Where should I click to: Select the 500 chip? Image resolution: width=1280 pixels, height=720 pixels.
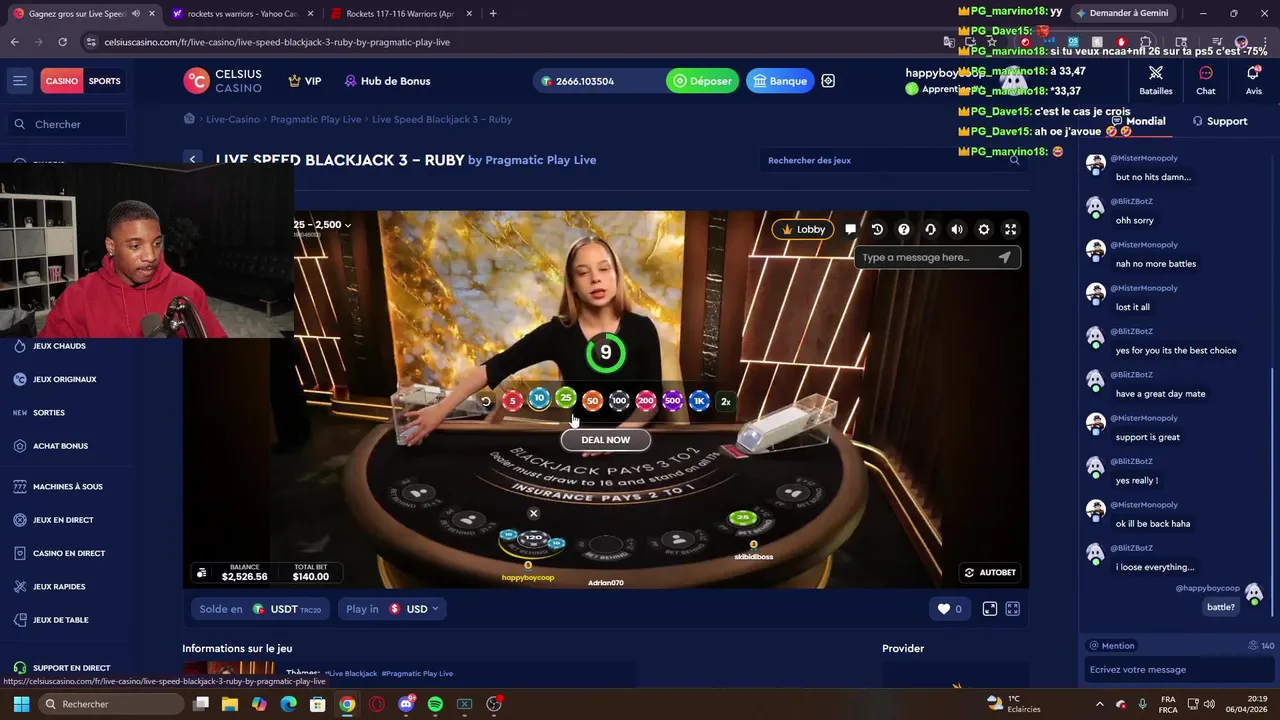pyautogui.click(x=672, y=401)
